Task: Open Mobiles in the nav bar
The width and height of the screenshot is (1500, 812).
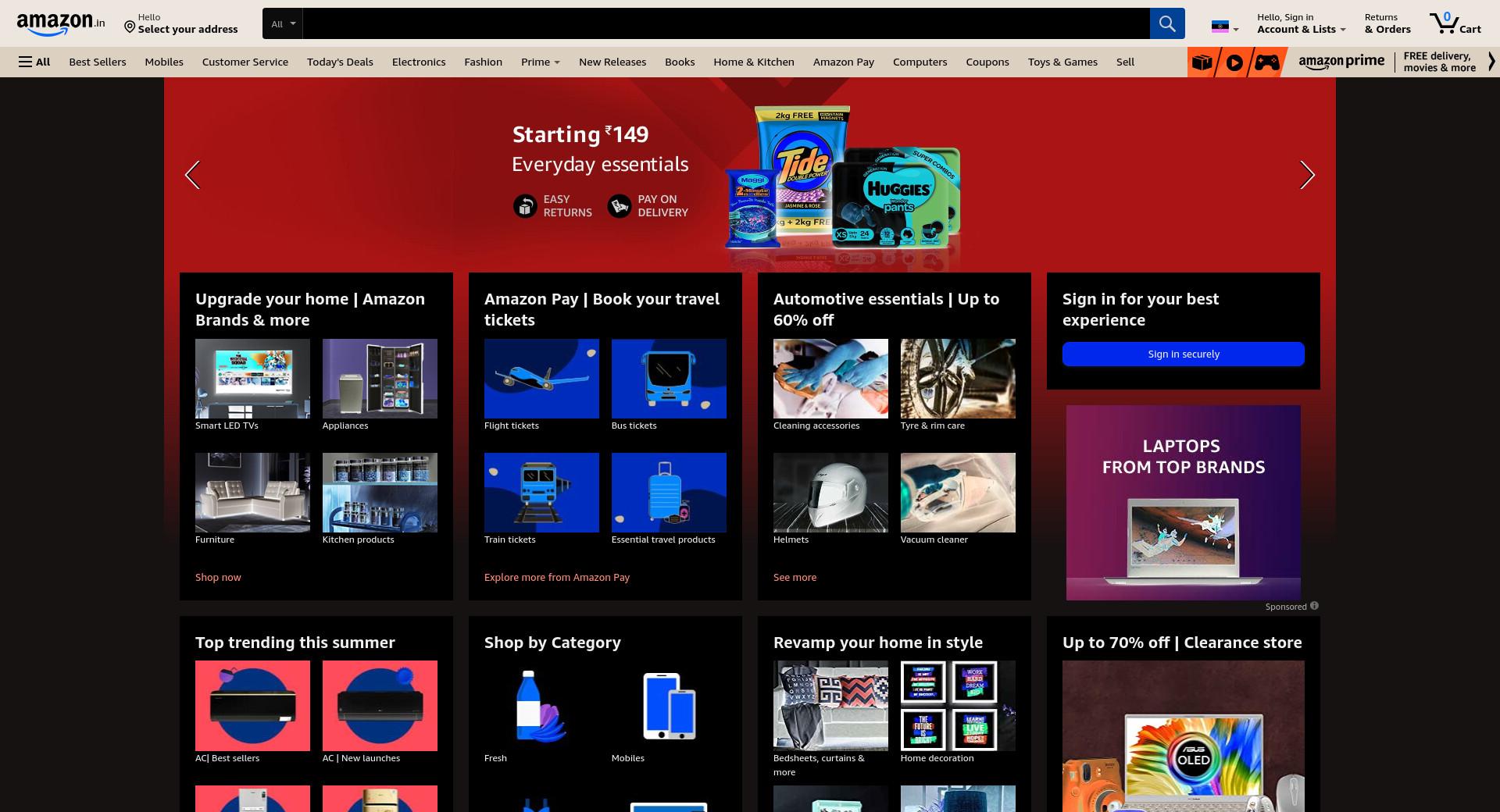Action: tap(164, 62)
